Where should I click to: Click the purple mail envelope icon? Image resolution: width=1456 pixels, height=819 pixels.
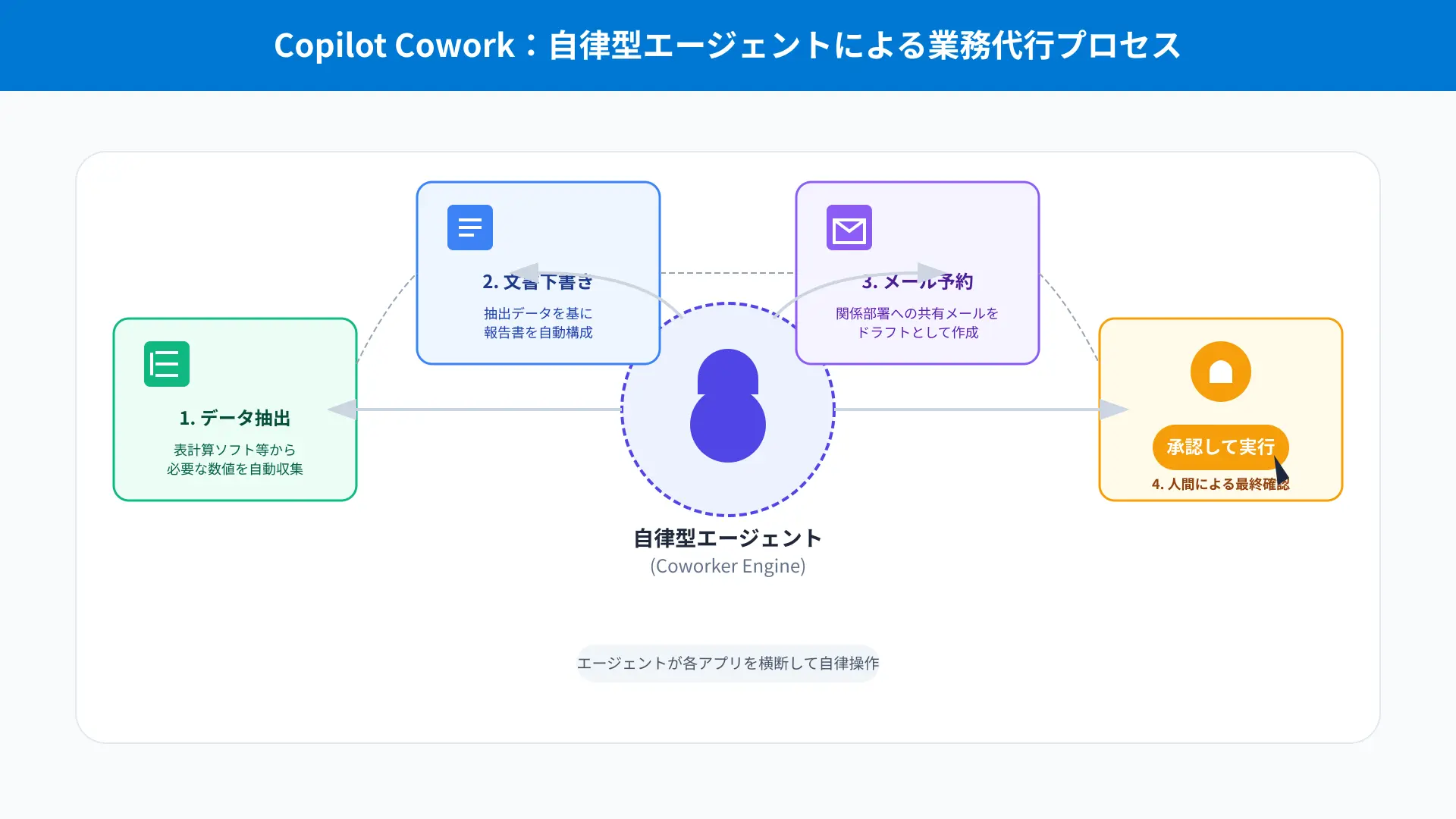click(x=849, y=227)
